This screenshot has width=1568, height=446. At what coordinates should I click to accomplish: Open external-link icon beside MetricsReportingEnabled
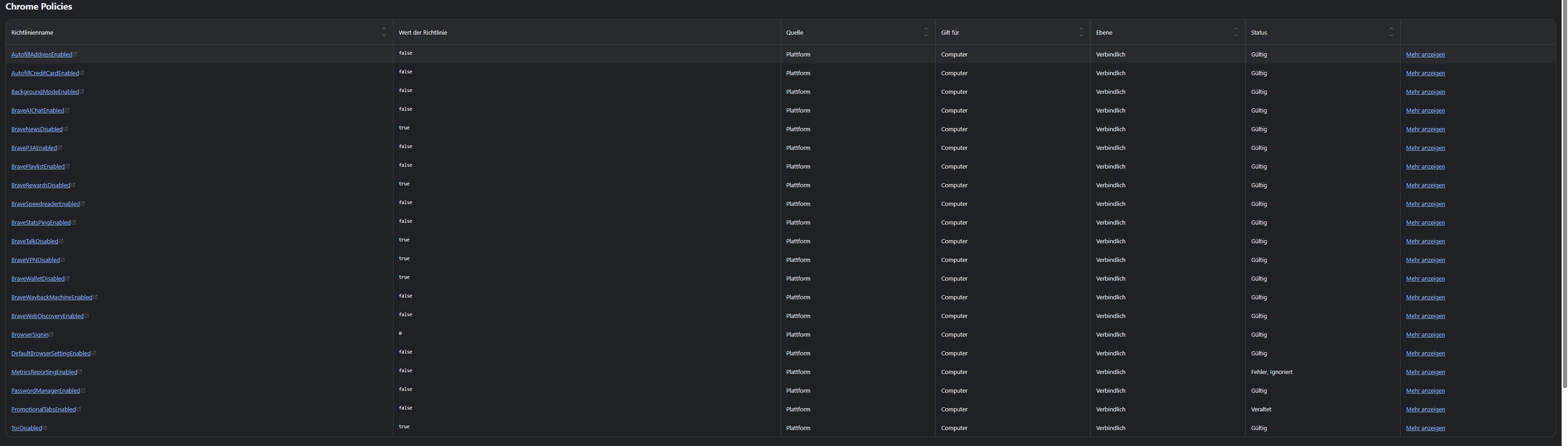(x=80, y=372)
